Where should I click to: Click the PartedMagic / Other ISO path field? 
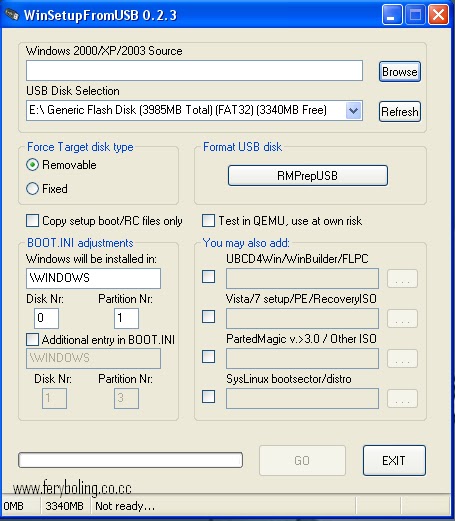tap(302, 358)
